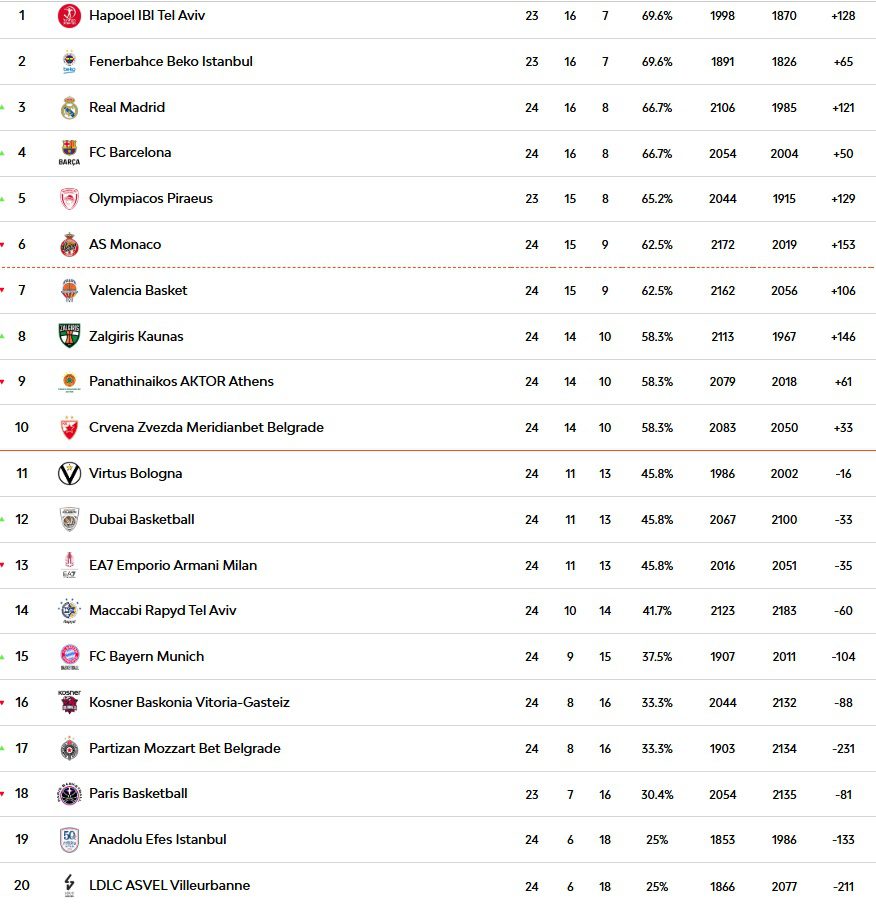This screenshot has height=906, width=876.
Task: Click the Anadolu Efes 50 logo
Action: point(69,840)
